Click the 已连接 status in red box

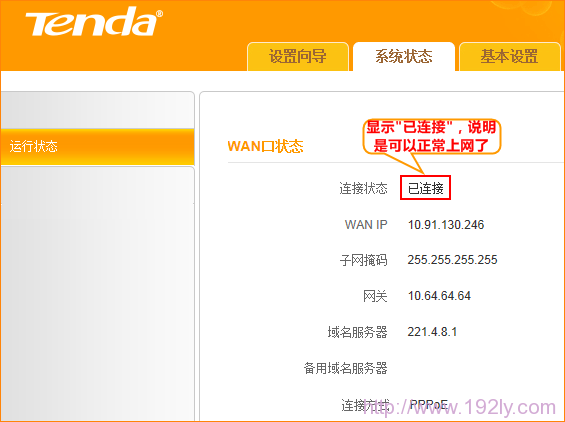(426, 188)
